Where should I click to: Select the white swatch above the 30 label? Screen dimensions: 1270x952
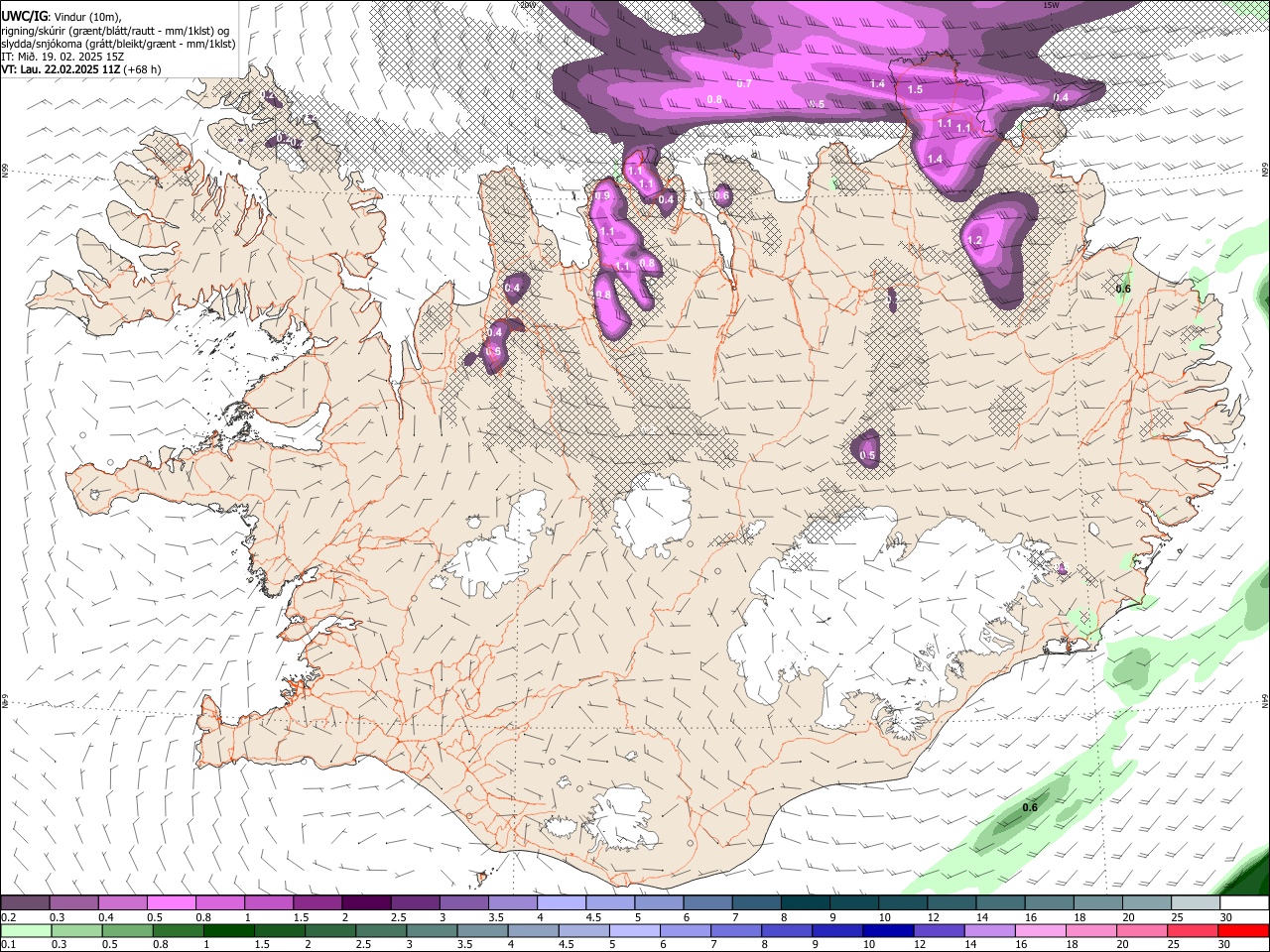coord(1245,903)
